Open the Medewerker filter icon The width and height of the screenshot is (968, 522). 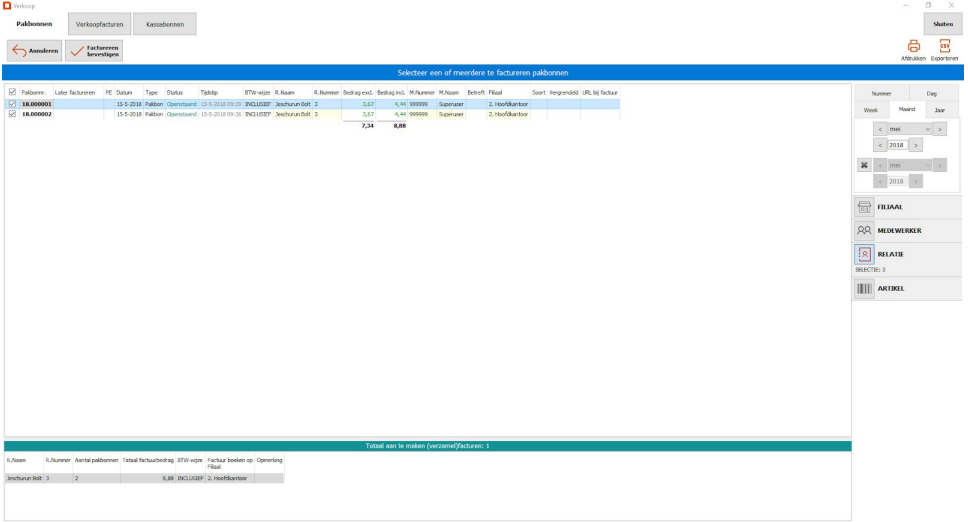tap(864, 230)
